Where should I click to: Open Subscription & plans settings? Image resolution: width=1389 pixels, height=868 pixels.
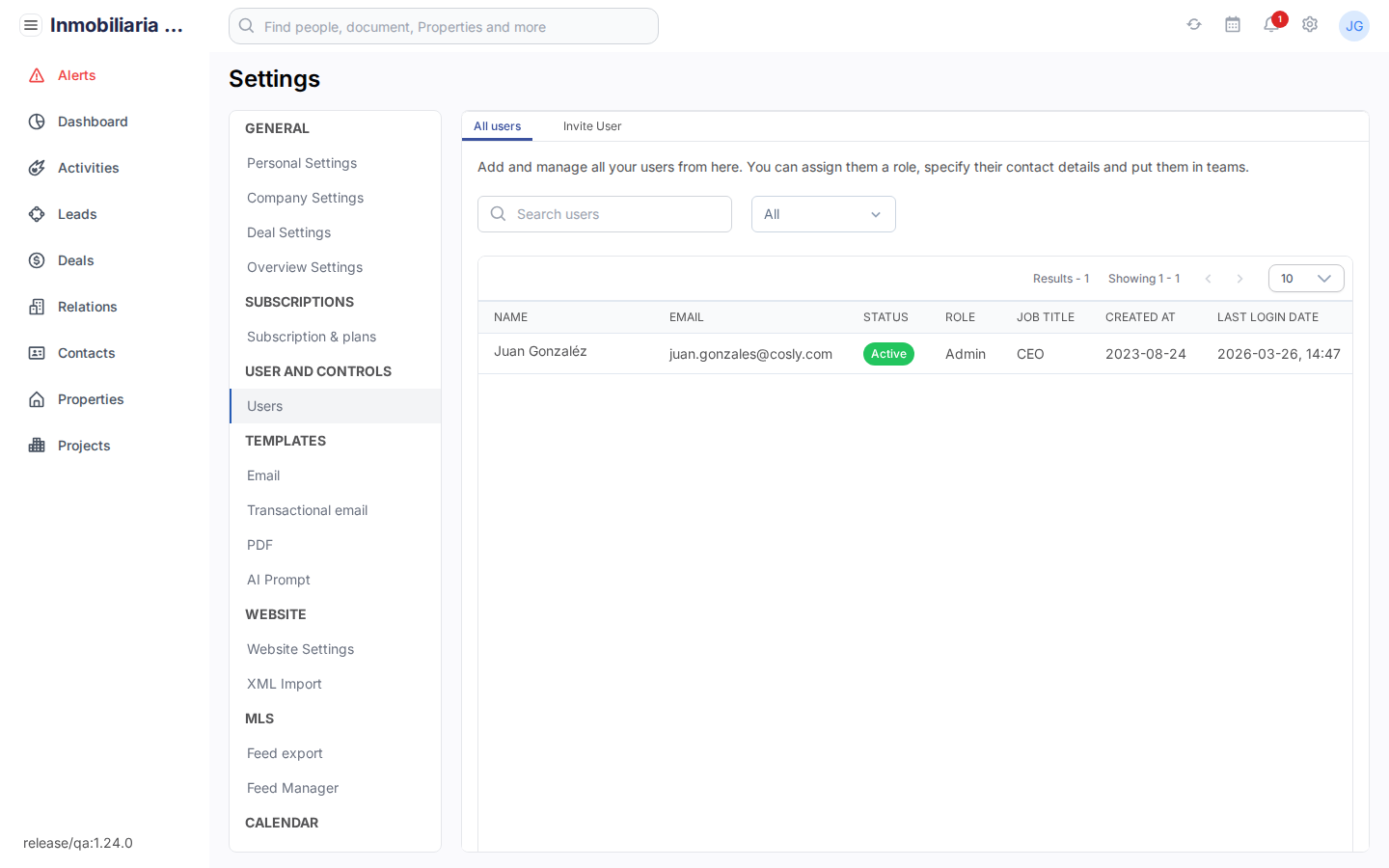tap(311, 337)
